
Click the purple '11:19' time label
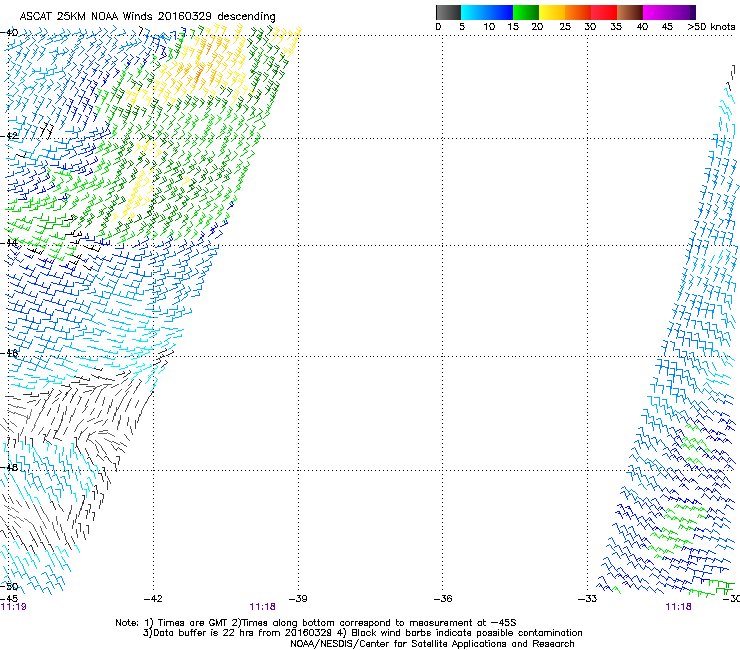[x=13, y=607]
